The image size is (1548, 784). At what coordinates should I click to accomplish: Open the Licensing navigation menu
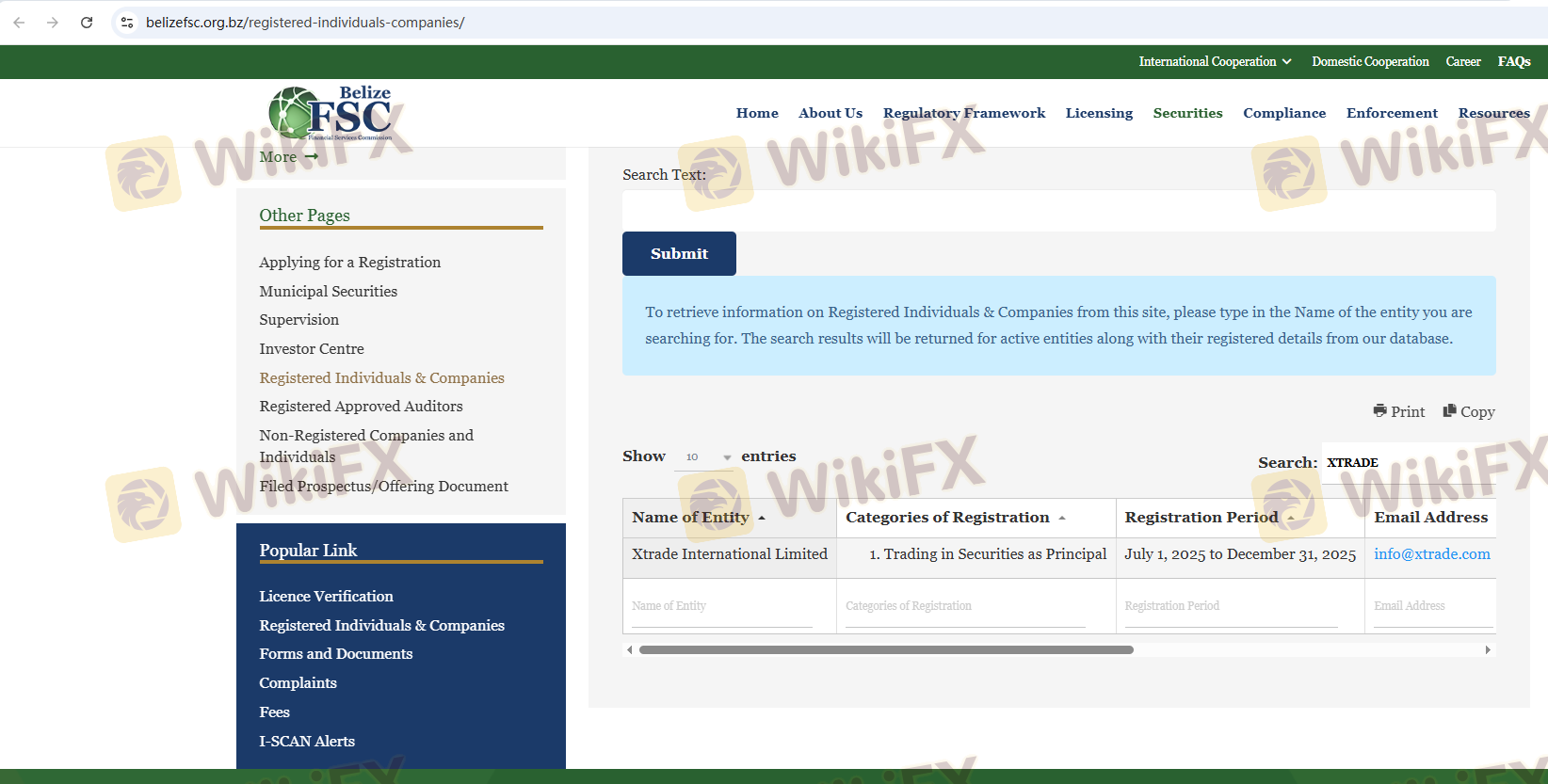(1099, 113)
